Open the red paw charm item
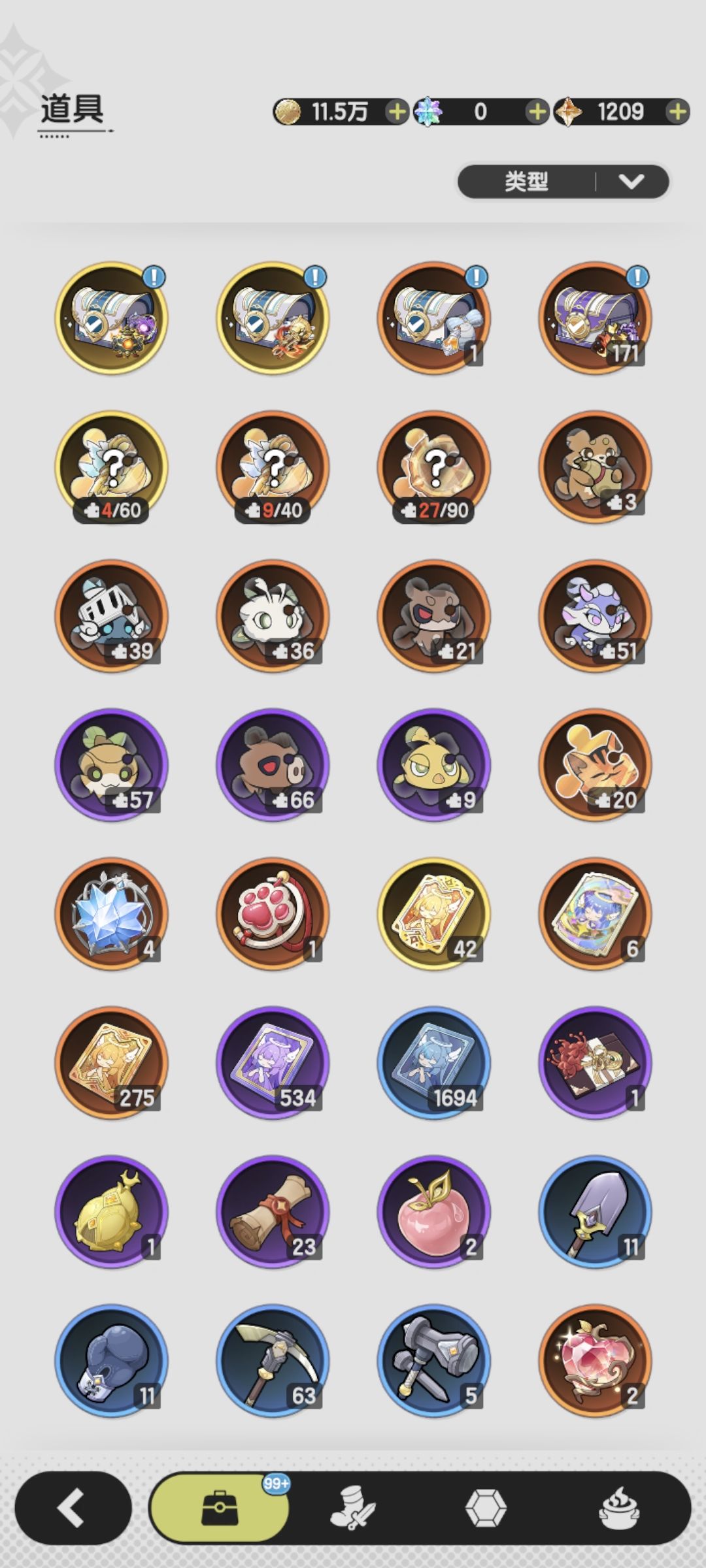Viewport: 706px width, 1568px height. pos(273,913)
